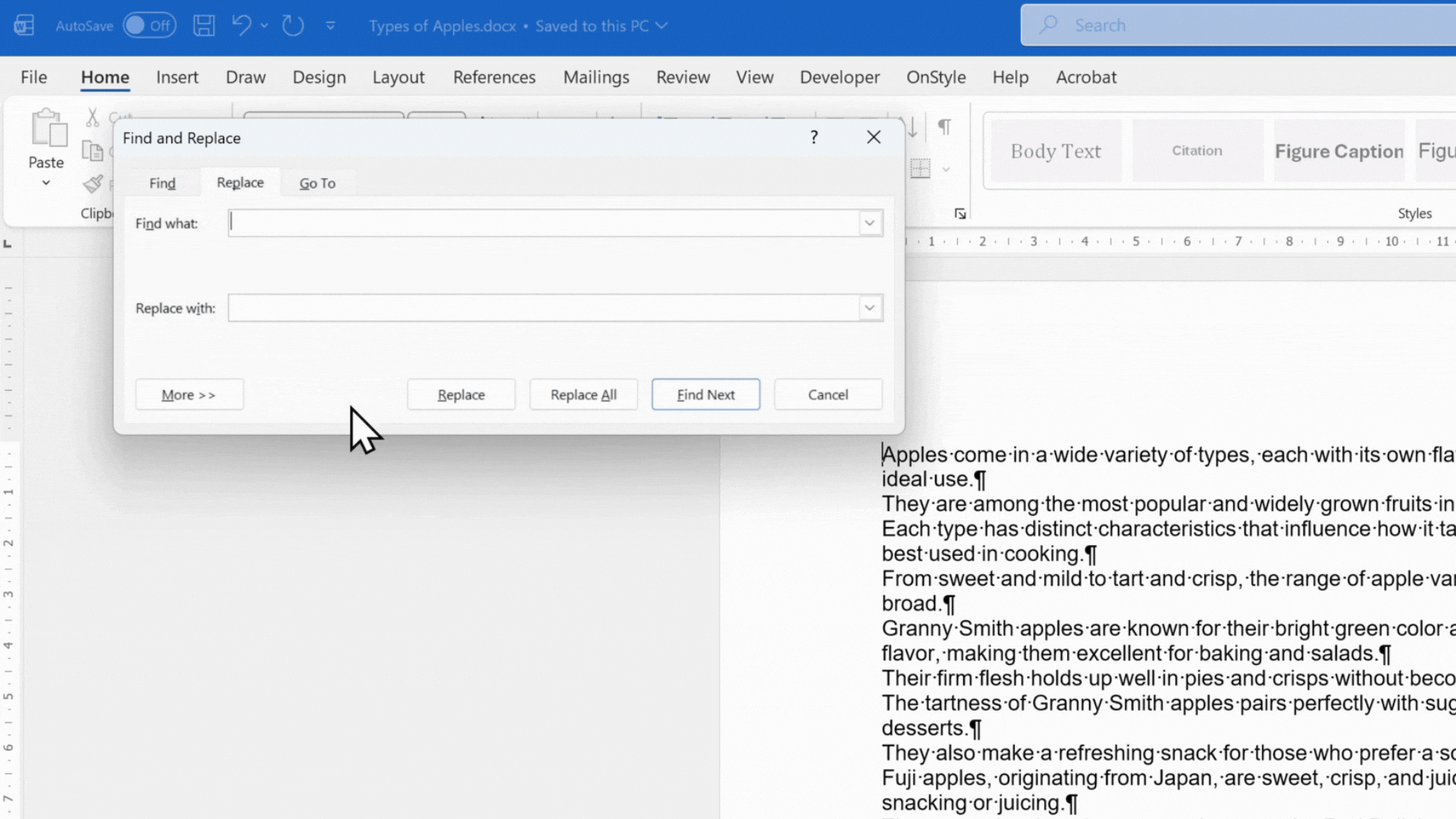1456x819 pixels.
Task: Switch to the Find tab
Action: (162, 183)
